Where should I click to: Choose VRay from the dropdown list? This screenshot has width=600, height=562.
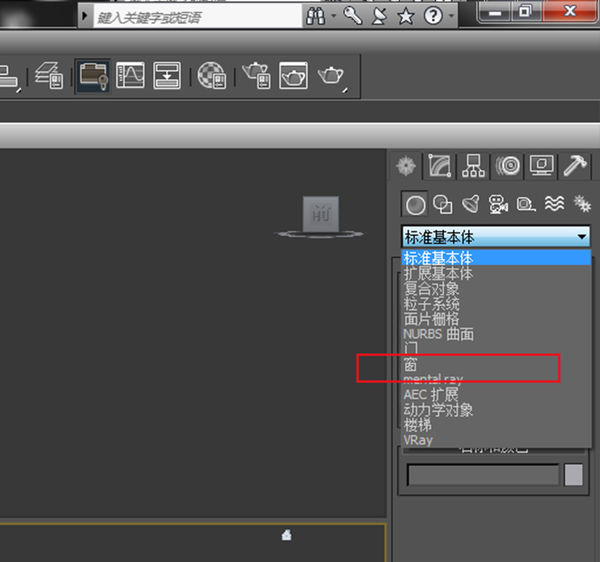point(496,440)
